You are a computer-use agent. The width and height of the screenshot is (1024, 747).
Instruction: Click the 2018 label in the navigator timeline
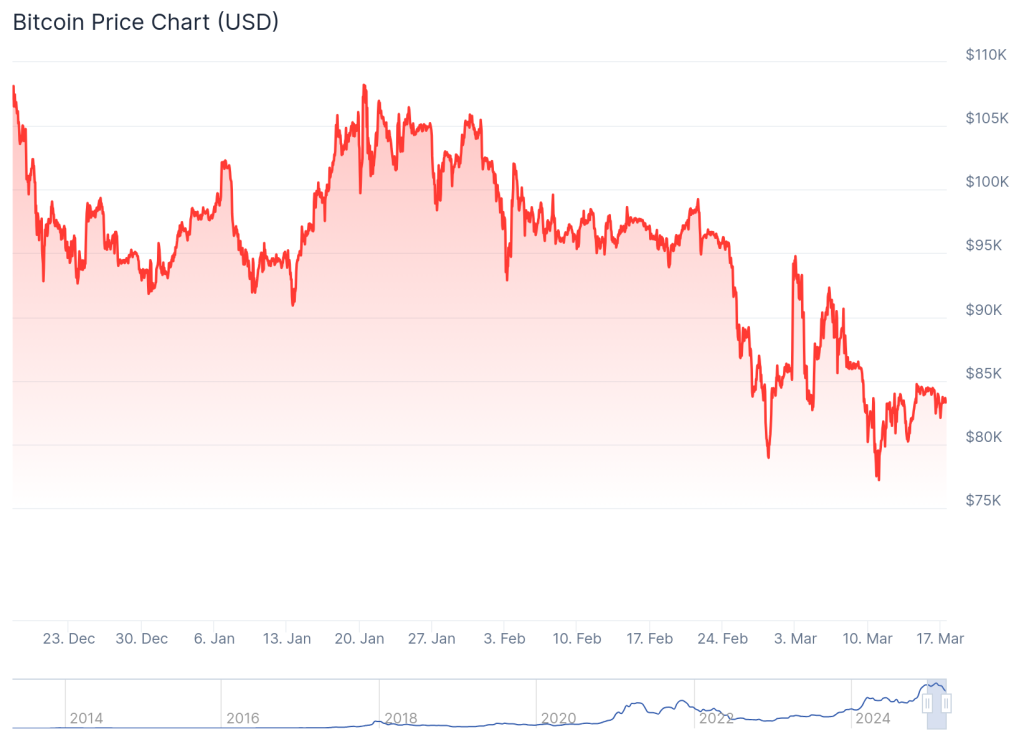pyautogui.click(x=401, y=718)
